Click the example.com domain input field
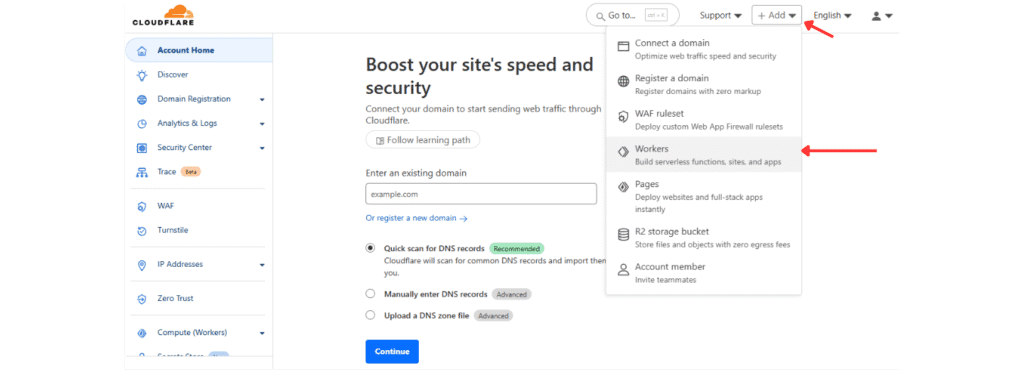 pos(481,194)
